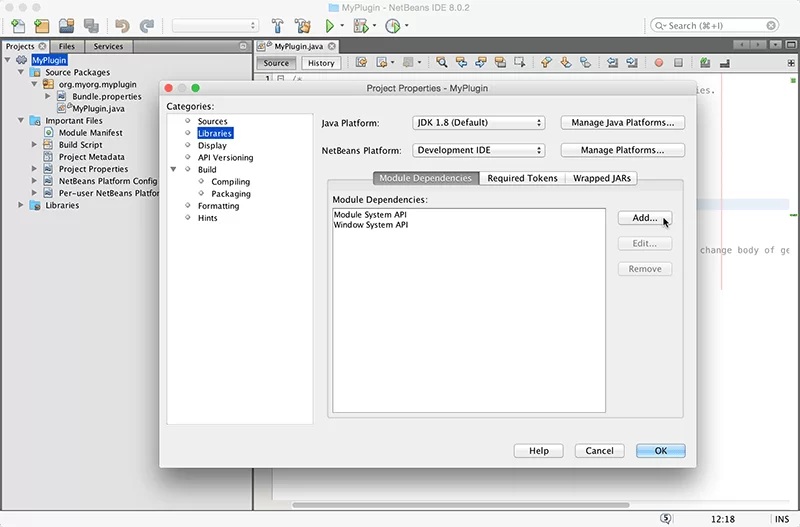This screenshot has width=800, height=527.
Task: Click the Next Bookmark icon
Action: 566,63
